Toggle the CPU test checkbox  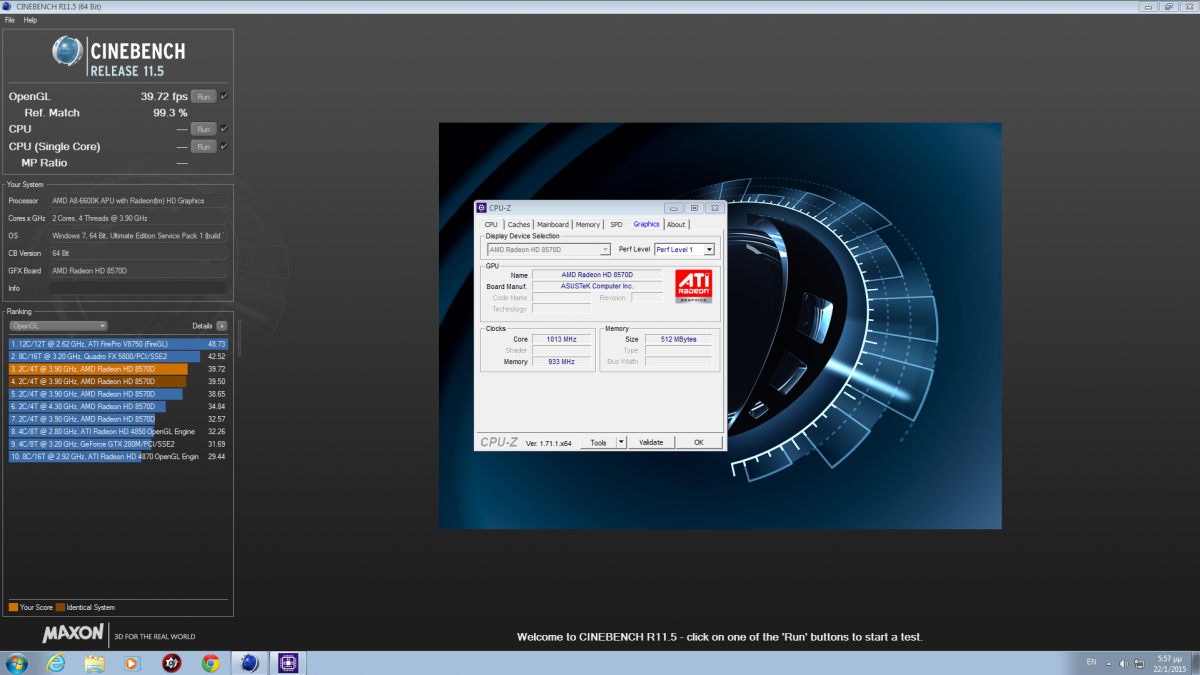224,129
